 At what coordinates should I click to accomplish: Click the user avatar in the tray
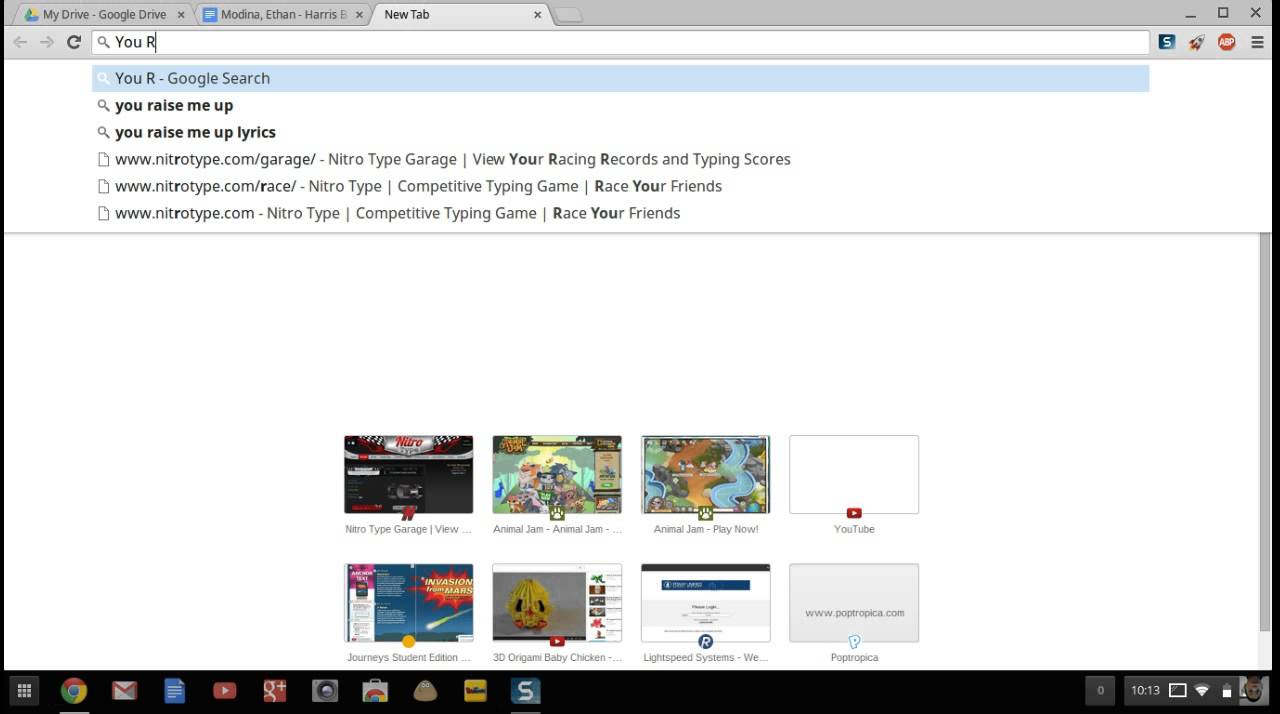pos(1253,690)
